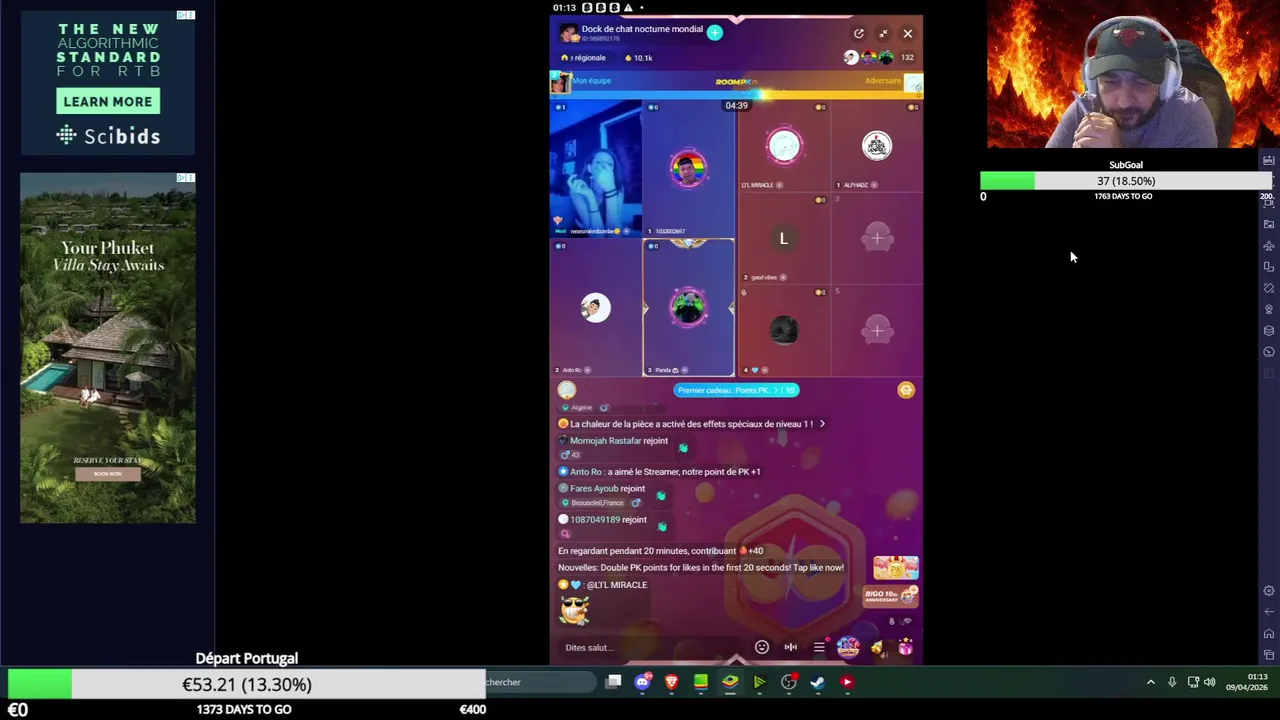Click BOOK NOW in the Phuket ad
This screenshot has height=720, width=1280.
(108, 474)
